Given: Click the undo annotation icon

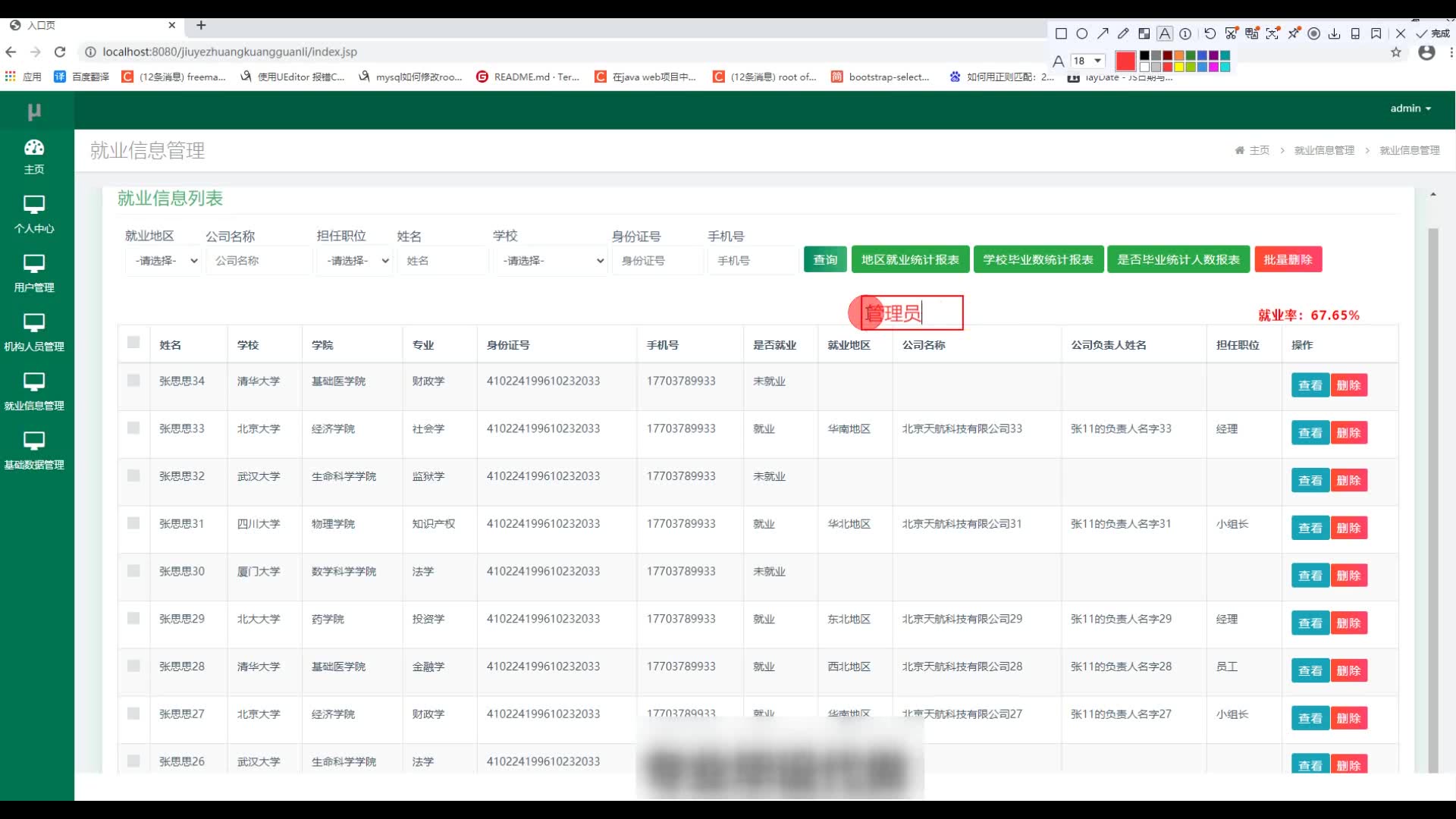Looking at the screenshot, I should click(x=1210, y=33).
